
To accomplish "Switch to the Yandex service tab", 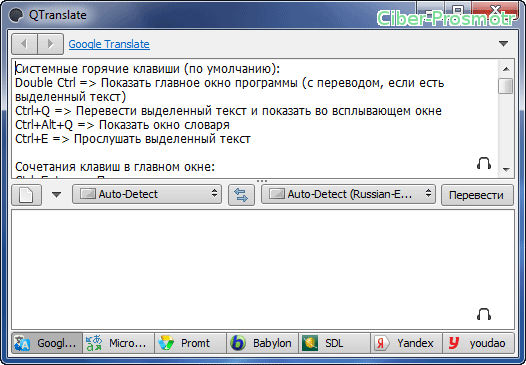I will tap(406, 343).
